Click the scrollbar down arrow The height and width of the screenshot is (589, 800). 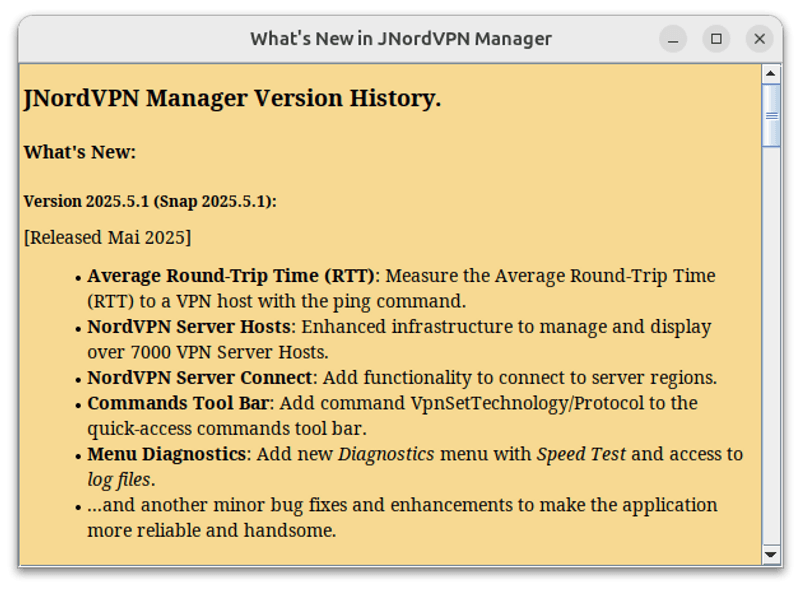770,555
